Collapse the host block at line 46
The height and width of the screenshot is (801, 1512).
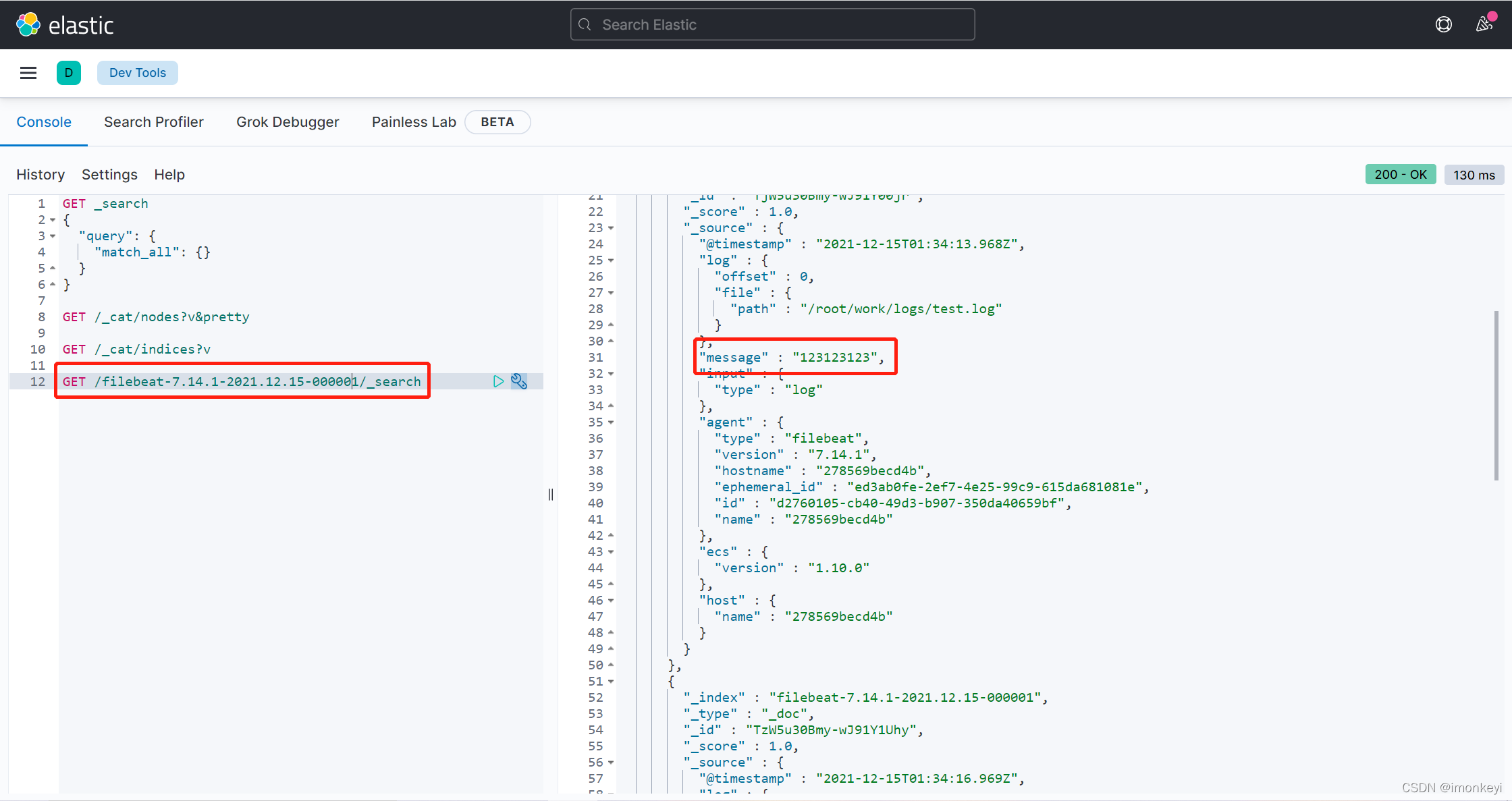point(611,601)
